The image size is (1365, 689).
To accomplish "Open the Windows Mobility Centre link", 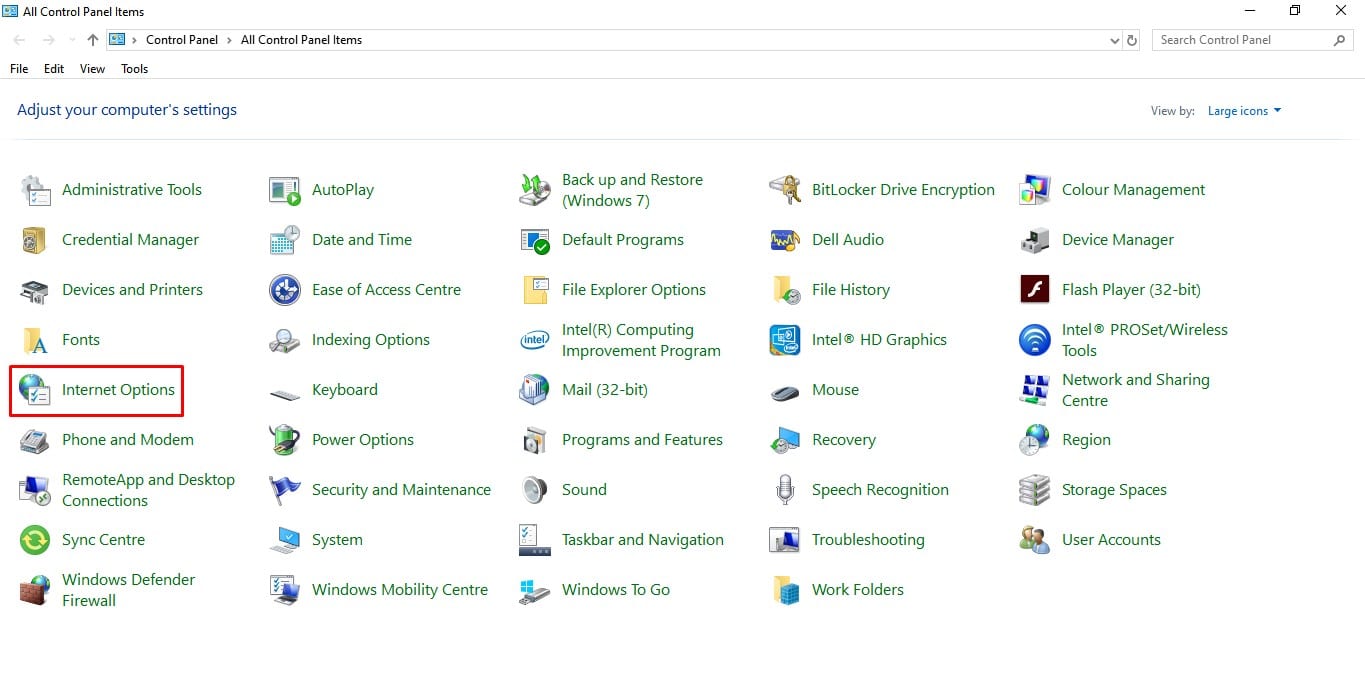I will click(400, 590).
